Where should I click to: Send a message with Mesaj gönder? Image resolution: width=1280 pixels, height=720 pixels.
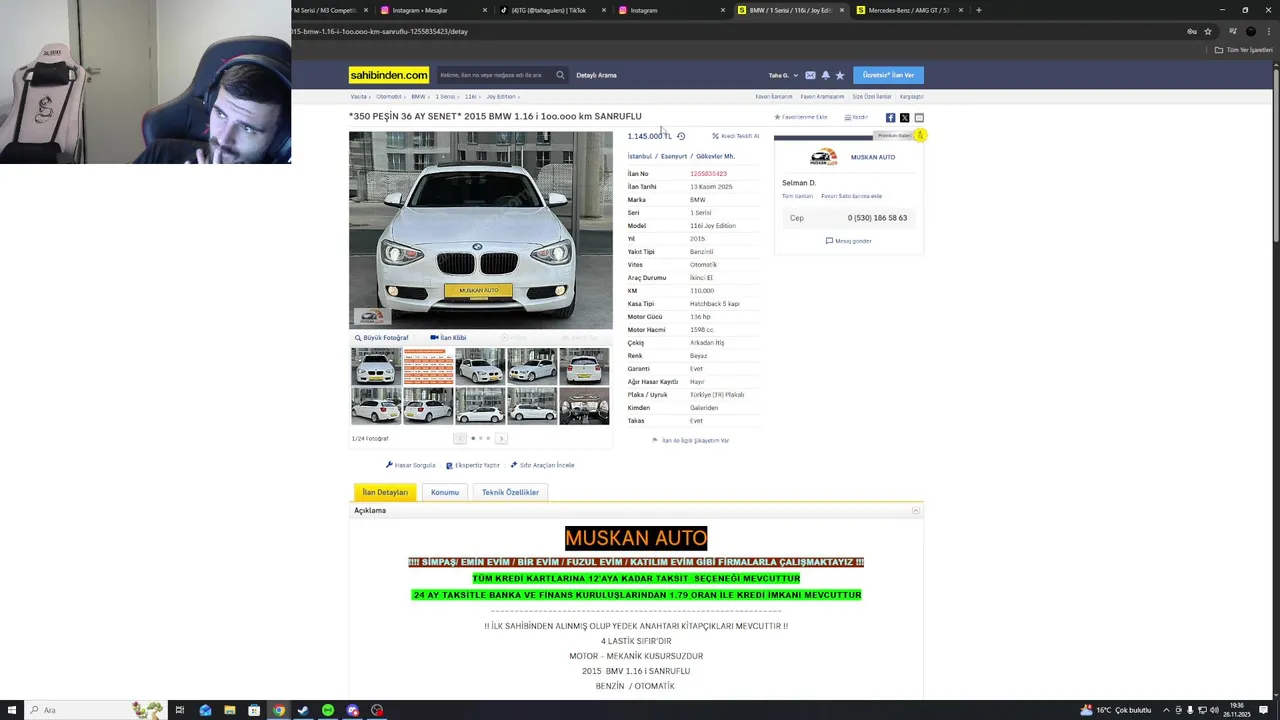849,241
